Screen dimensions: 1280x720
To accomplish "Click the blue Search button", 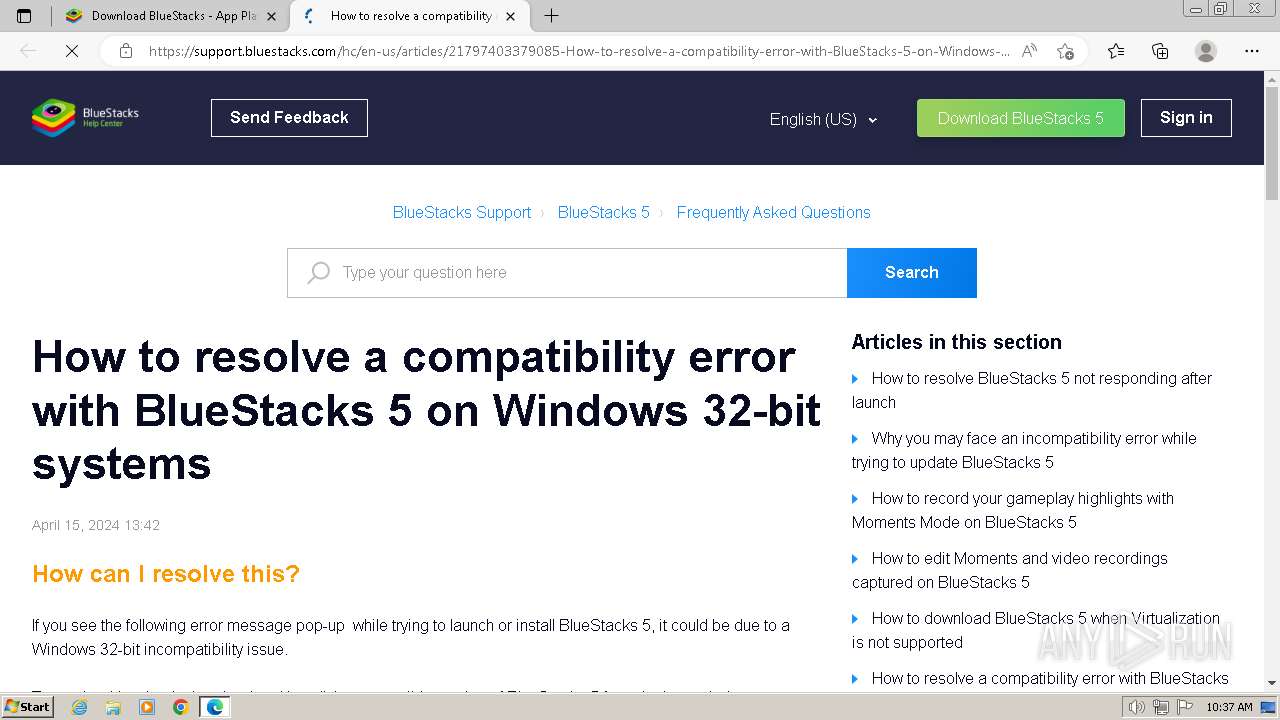I will tap(912, 273).
